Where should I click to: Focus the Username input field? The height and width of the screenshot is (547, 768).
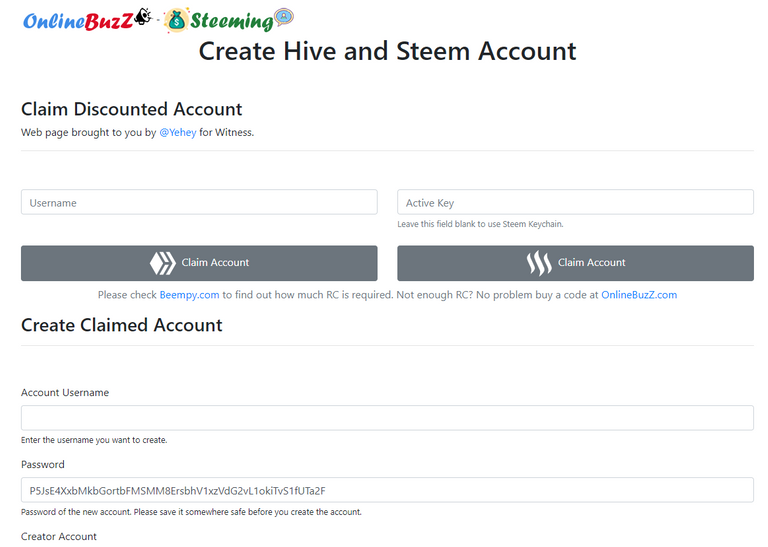tap(199, 202)
